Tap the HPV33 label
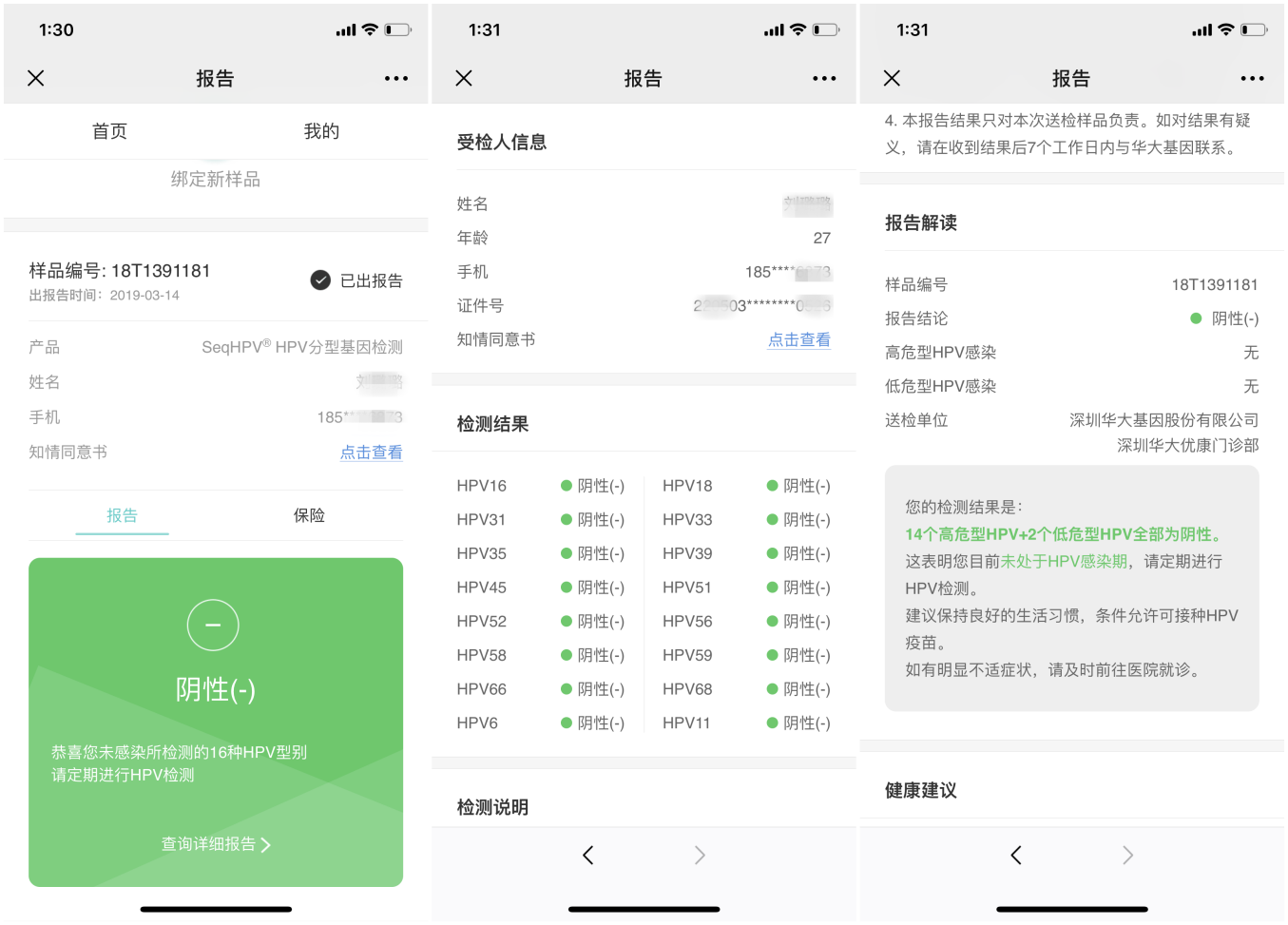Image resolution: width=1288 pixels, height=925 pixels. point(687,520)
